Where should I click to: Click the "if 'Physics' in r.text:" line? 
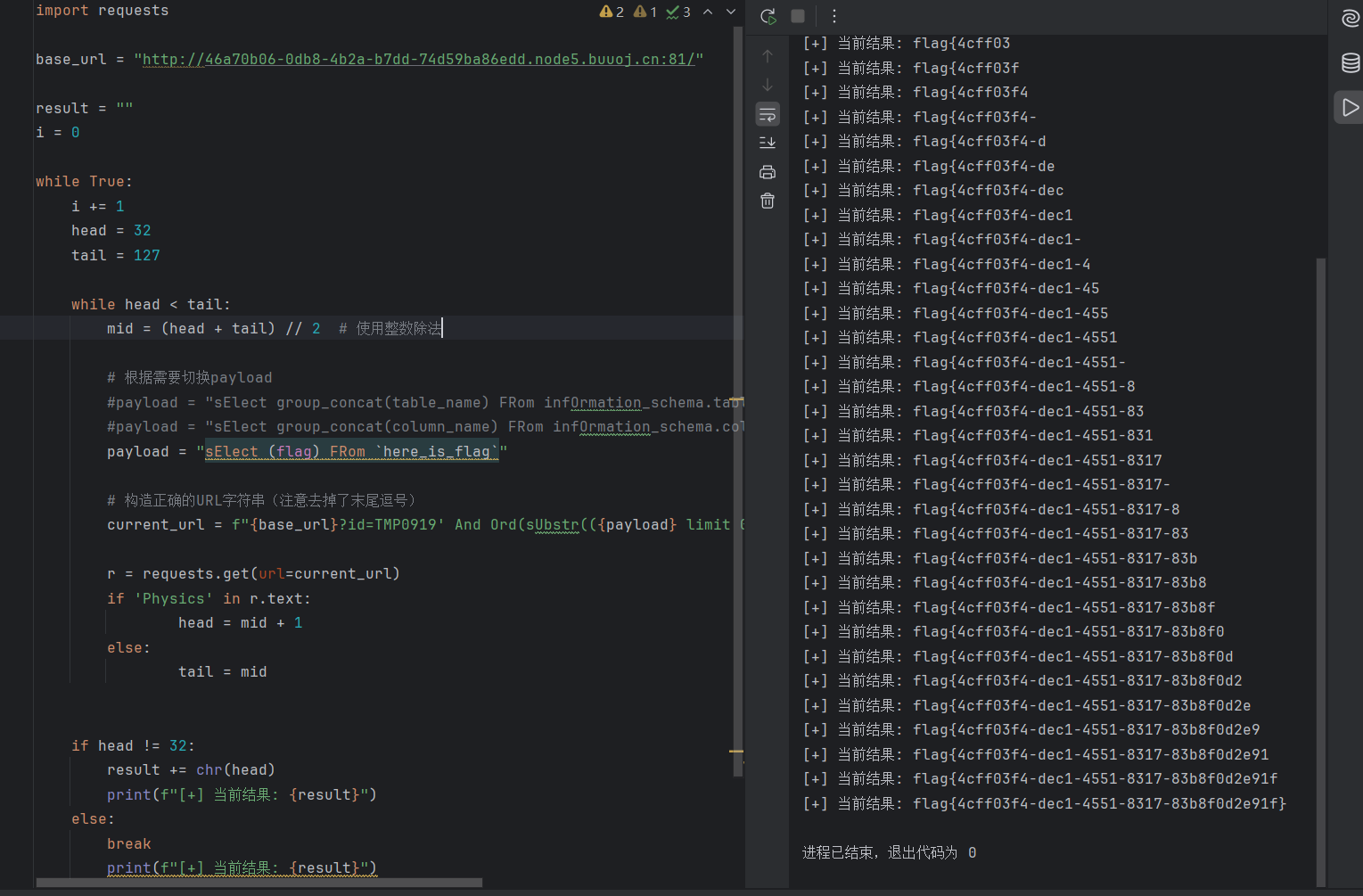tap(209, 599)
